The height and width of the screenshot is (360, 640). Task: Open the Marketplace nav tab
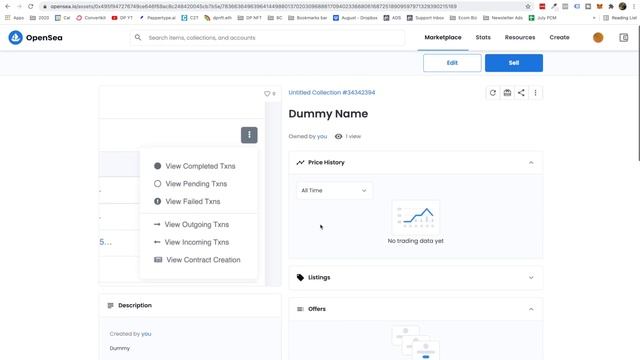[x=443, y=38]
